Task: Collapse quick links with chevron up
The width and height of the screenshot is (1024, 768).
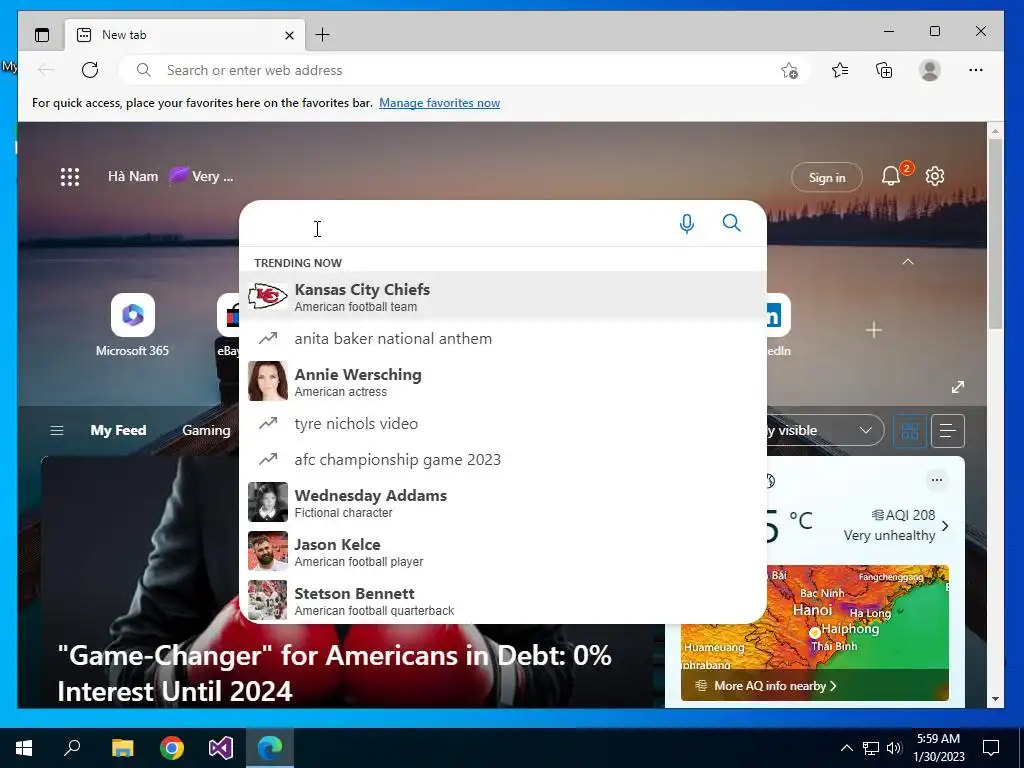Action: click(x=908, y=262)
